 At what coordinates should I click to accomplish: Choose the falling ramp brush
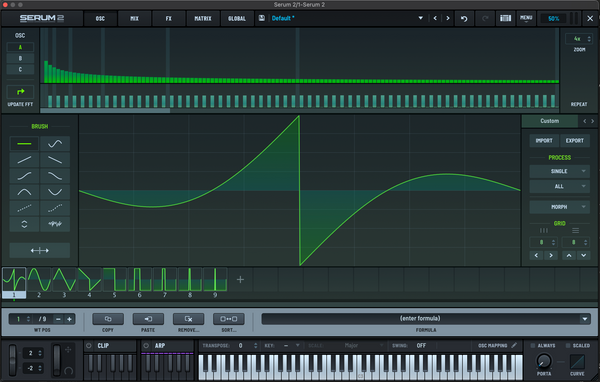(x=55, y=160)
